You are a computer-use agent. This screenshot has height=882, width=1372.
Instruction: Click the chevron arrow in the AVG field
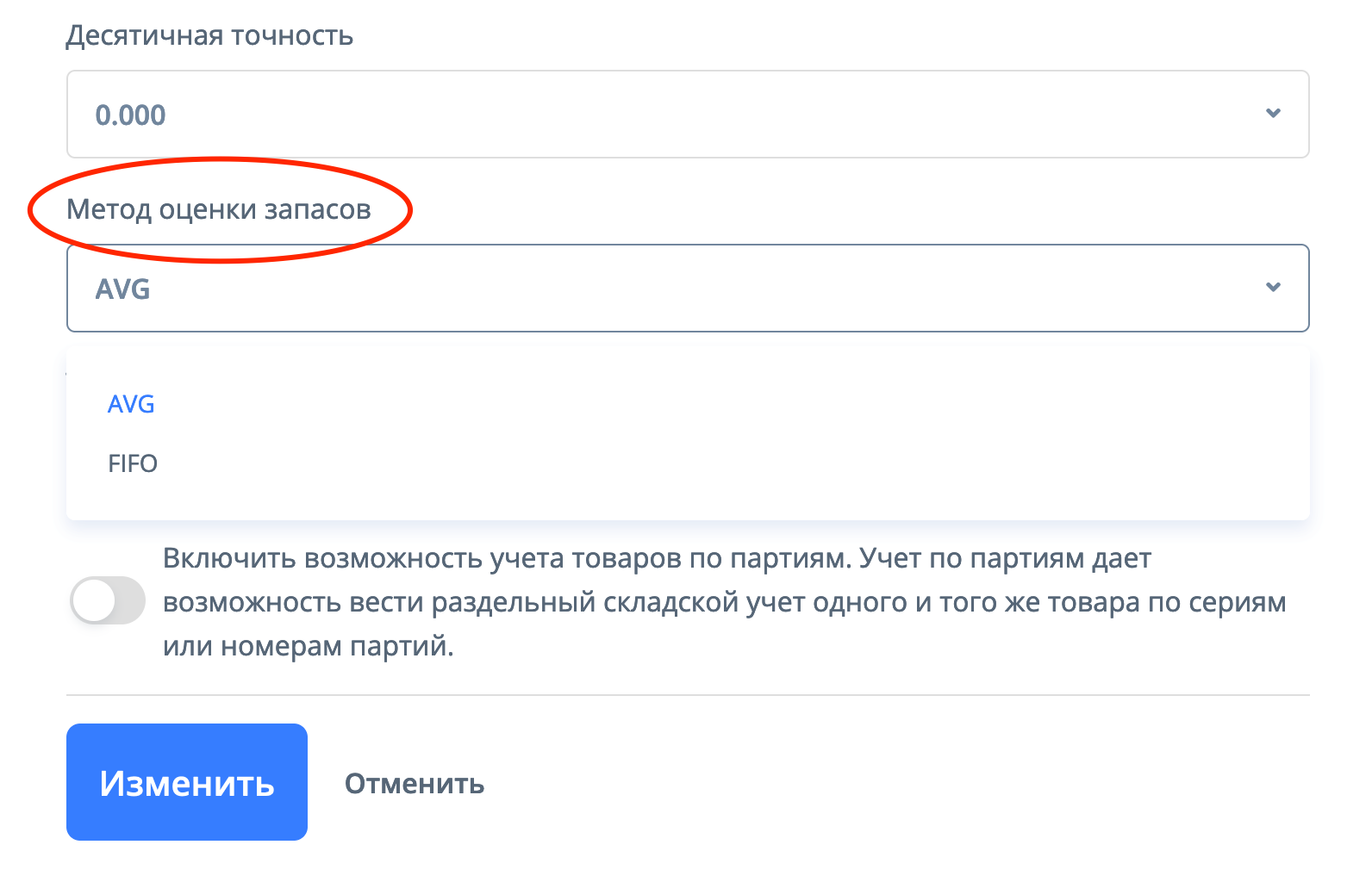[1272, 288]
